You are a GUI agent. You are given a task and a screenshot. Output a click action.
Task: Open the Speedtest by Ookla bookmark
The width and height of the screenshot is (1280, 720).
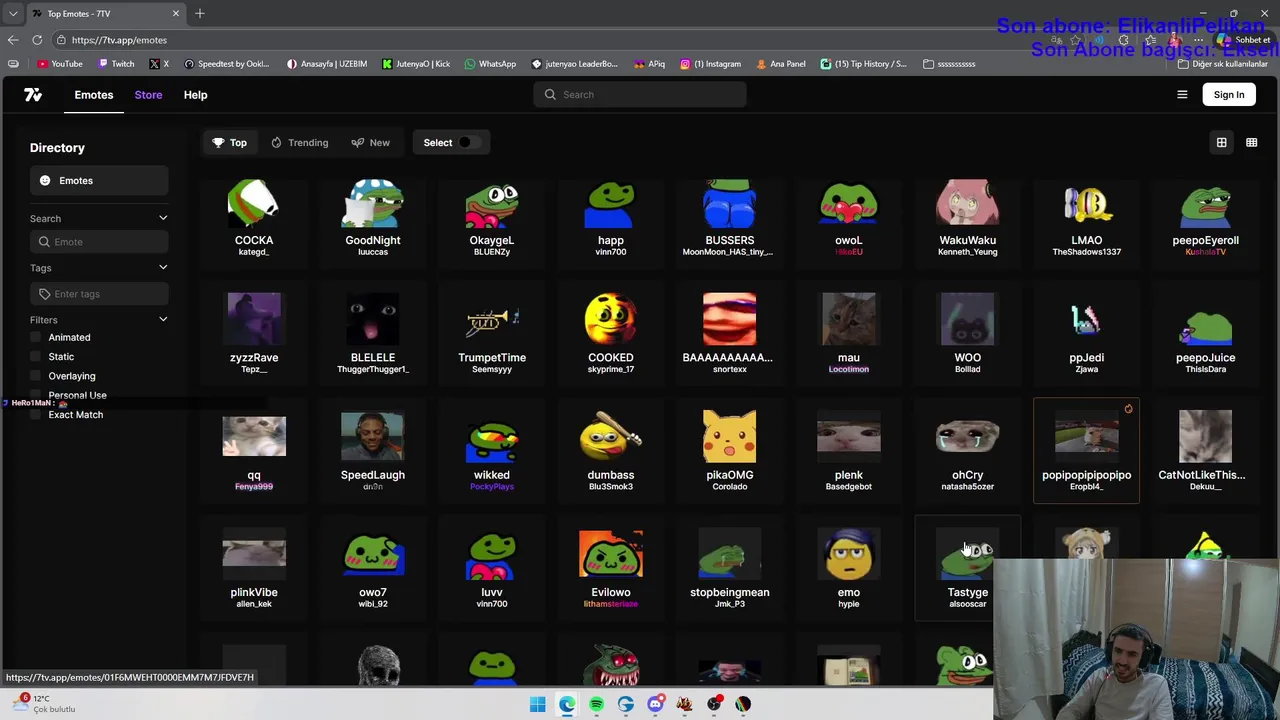(225, 64)
